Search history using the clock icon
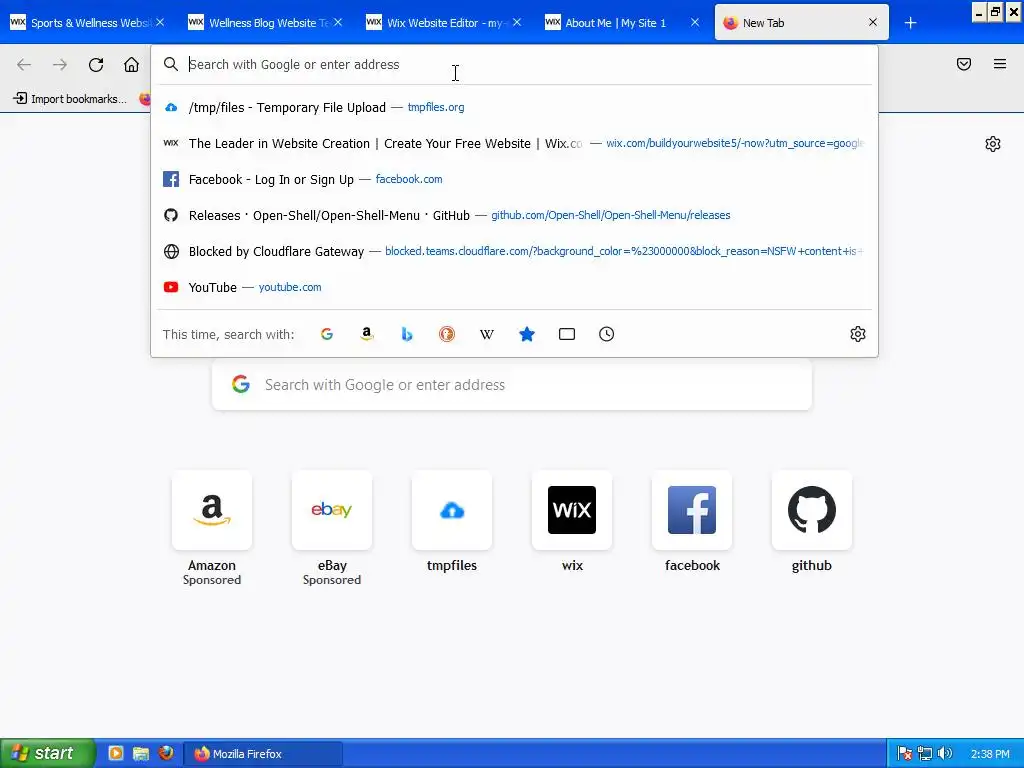This screenshot has width=1024, height=768. (607, 334)
